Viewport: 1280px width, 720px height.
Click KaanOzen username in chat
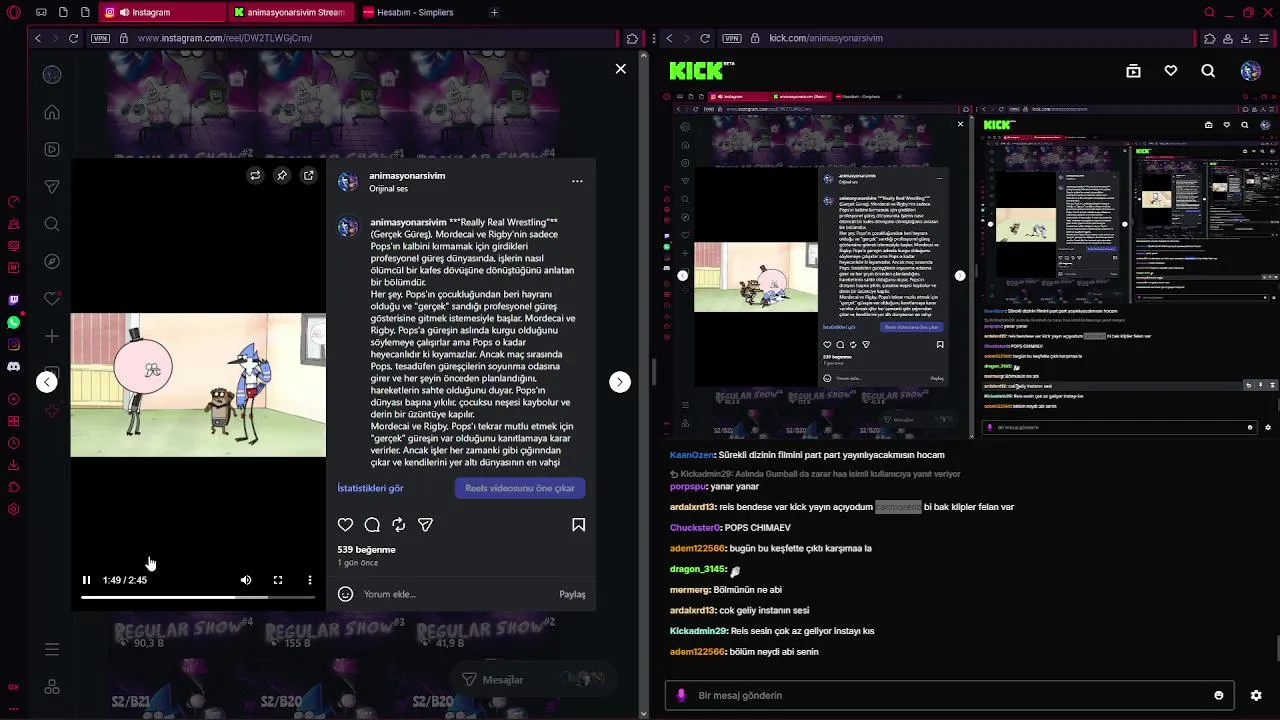[x=692, y=455]
